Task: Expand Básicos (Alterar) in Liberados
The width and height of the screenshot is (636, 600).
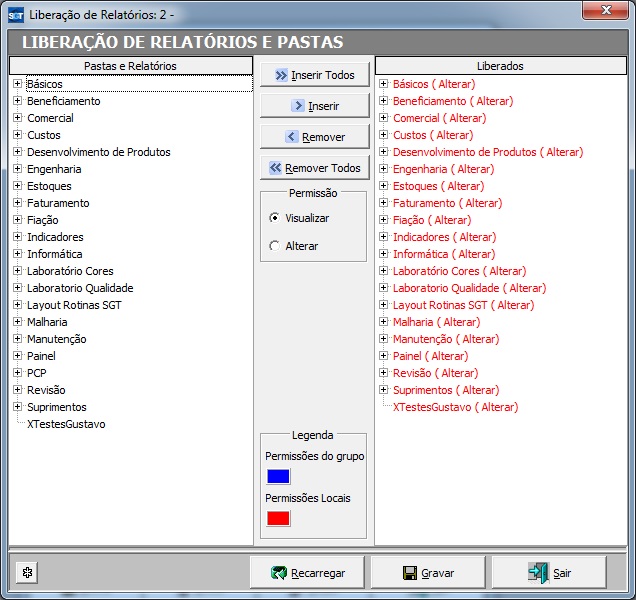Action: point(383,84)
